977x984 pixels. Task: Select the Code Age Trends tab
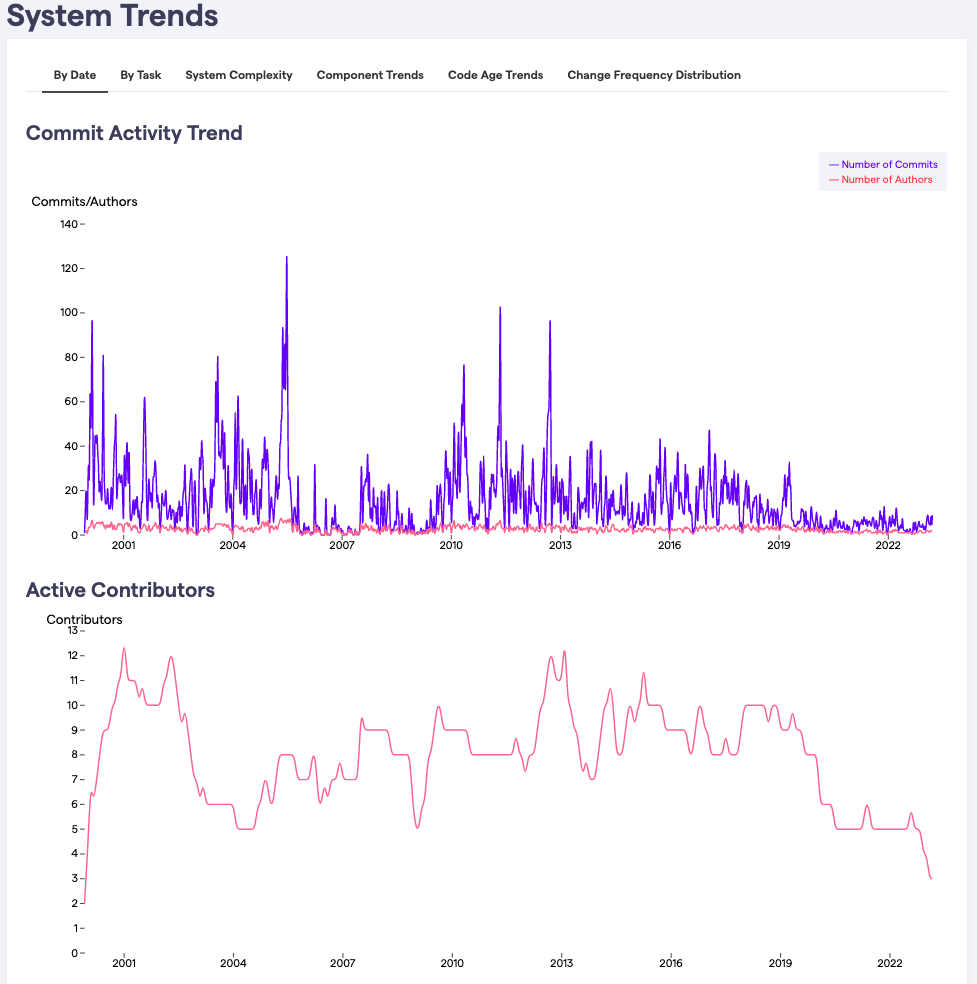[x=495, y=75]
